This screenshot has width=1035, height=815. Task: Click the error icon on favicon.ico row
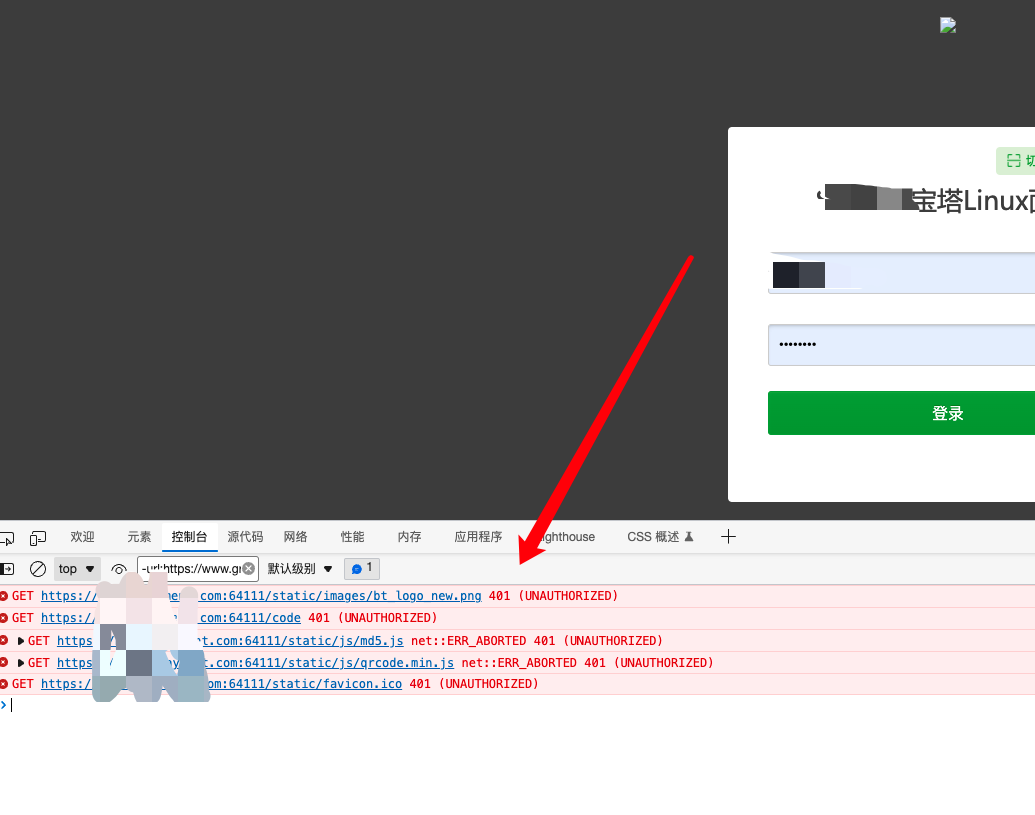click(x=4, y=684)
